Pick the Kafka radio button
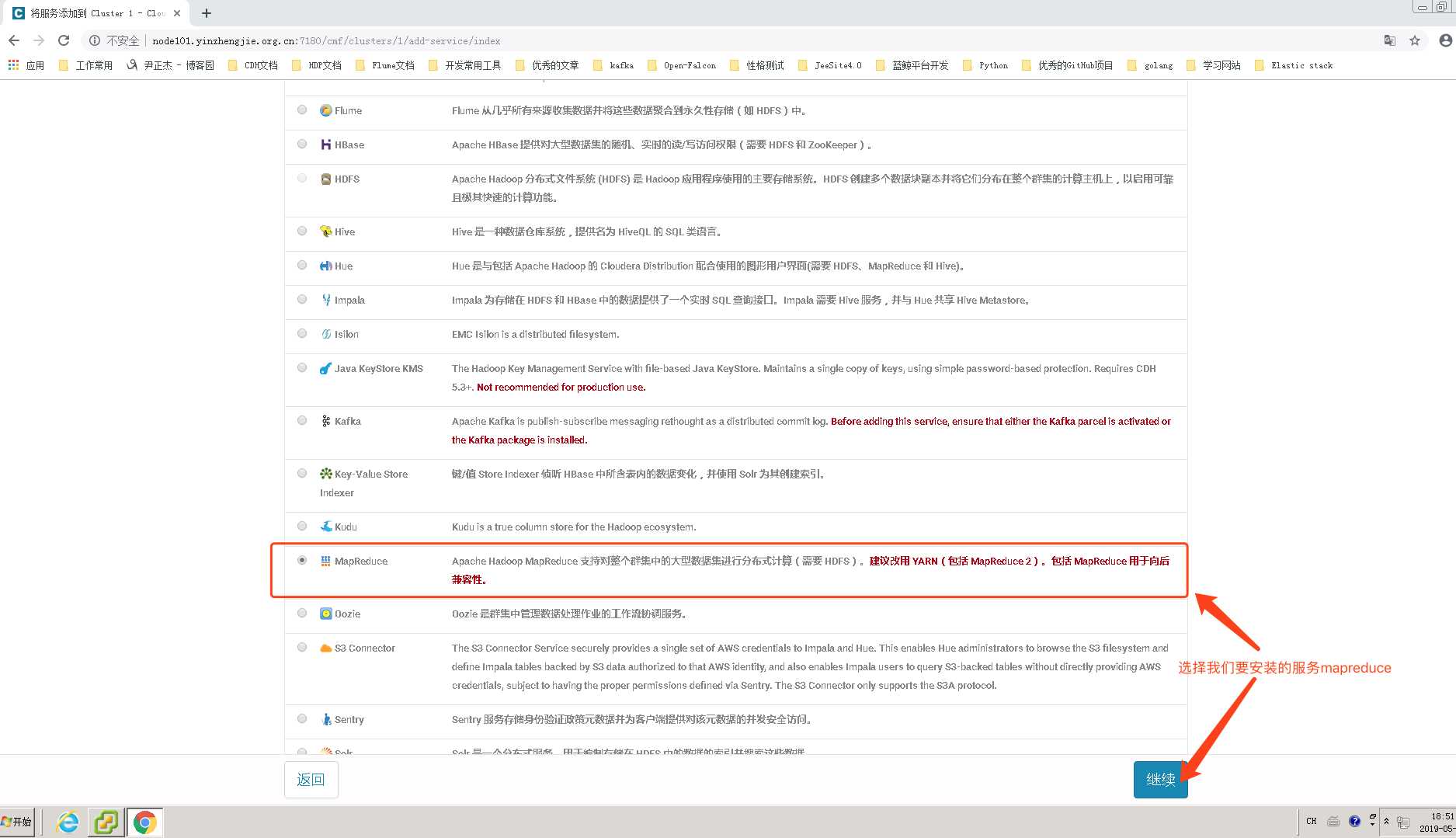The image size is (1456, 838). (x=302, y=420)
